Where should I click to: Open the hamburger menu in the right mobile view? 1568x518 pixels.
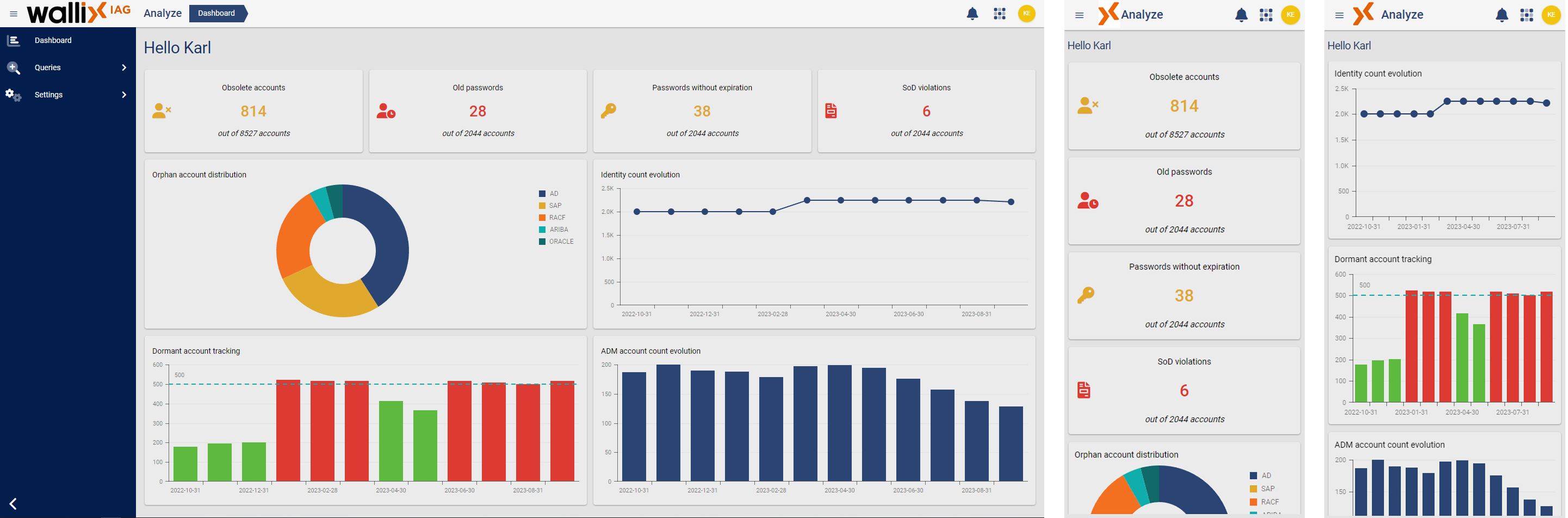[x=1339, y=15]
